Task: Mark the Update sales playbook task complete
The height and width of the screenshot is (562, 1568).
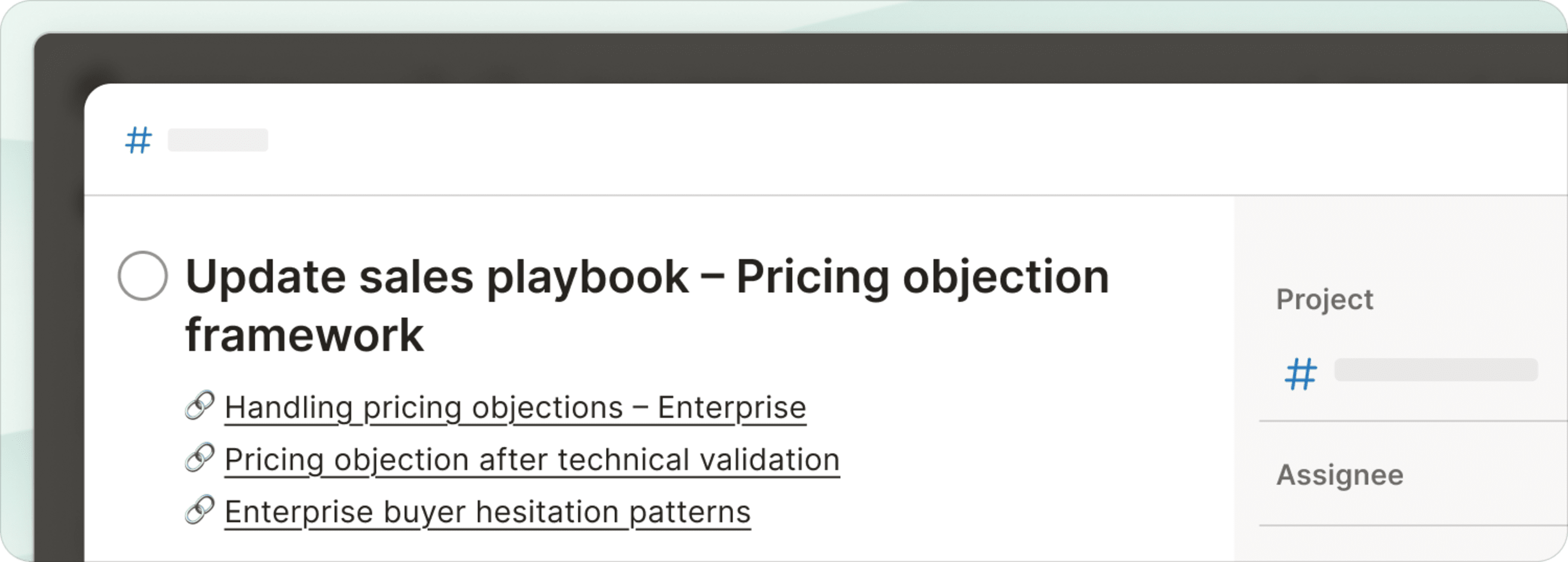Action: pos(142,275)
